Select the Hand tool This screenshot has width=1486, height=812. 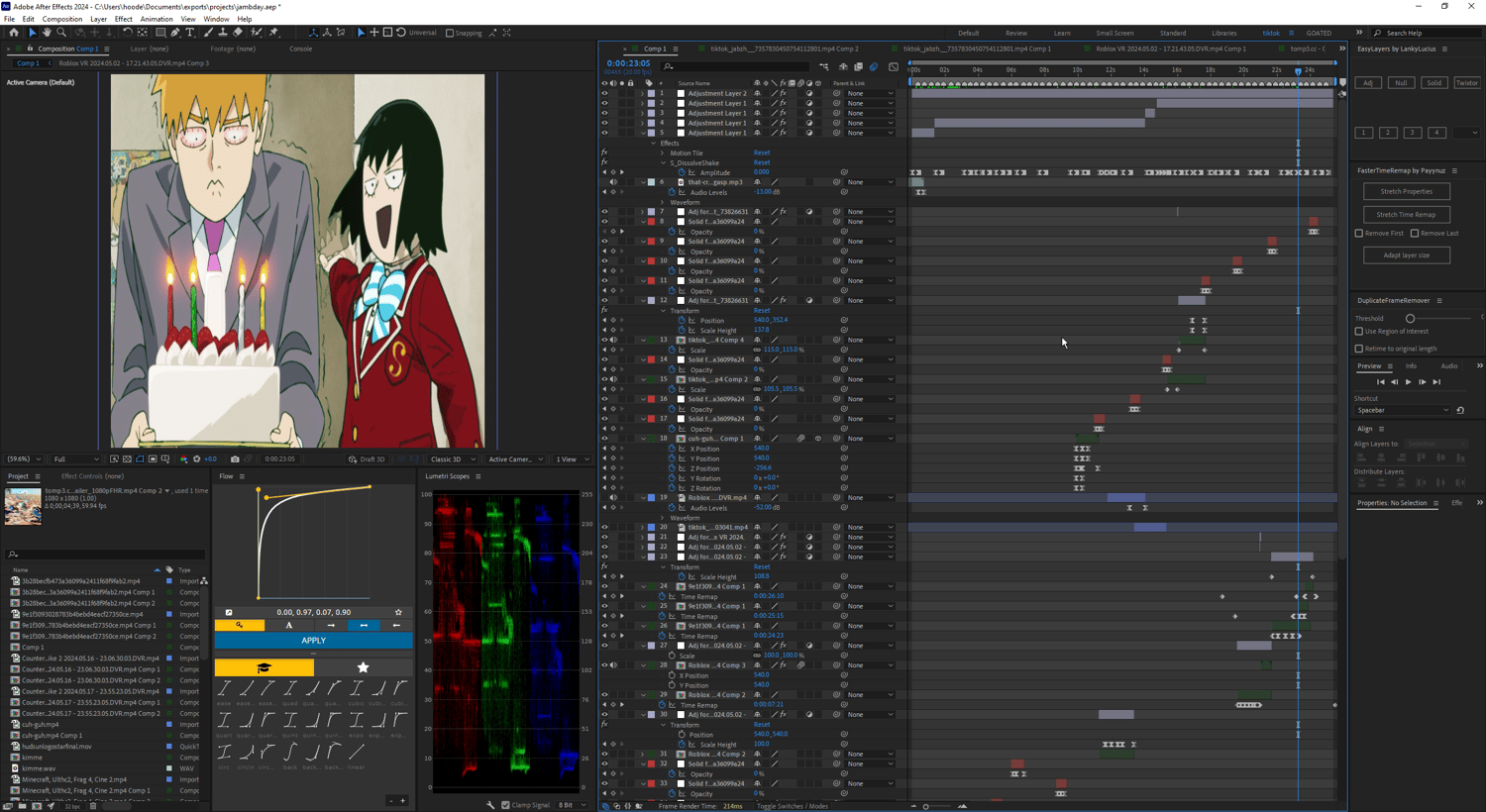point(47,33)
